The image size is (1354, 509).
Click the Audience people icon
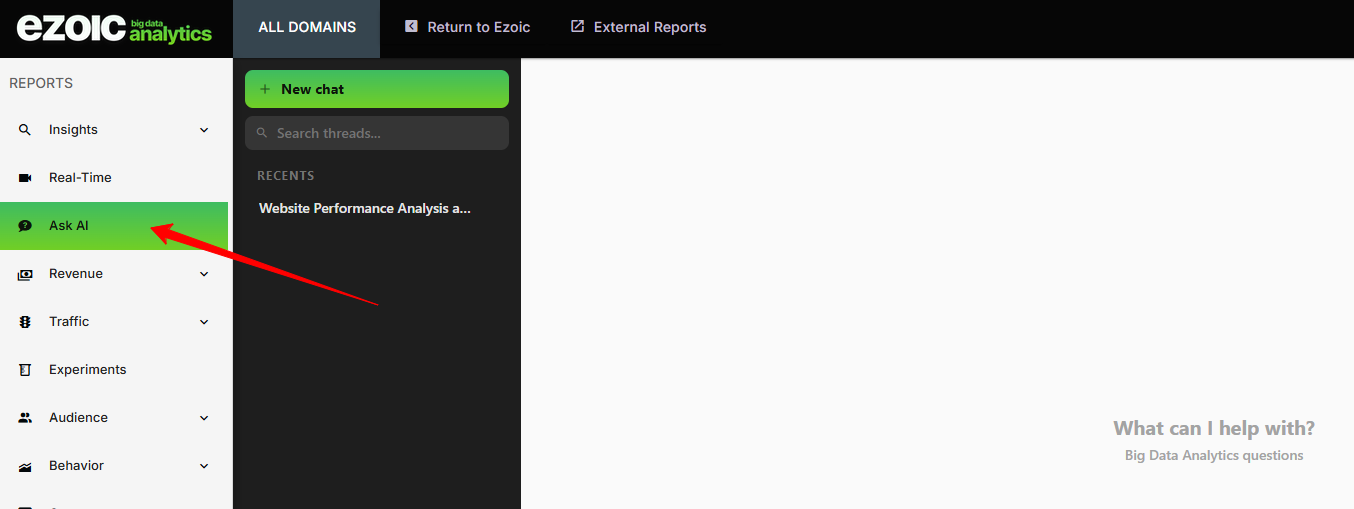click(x=25, y=418)
